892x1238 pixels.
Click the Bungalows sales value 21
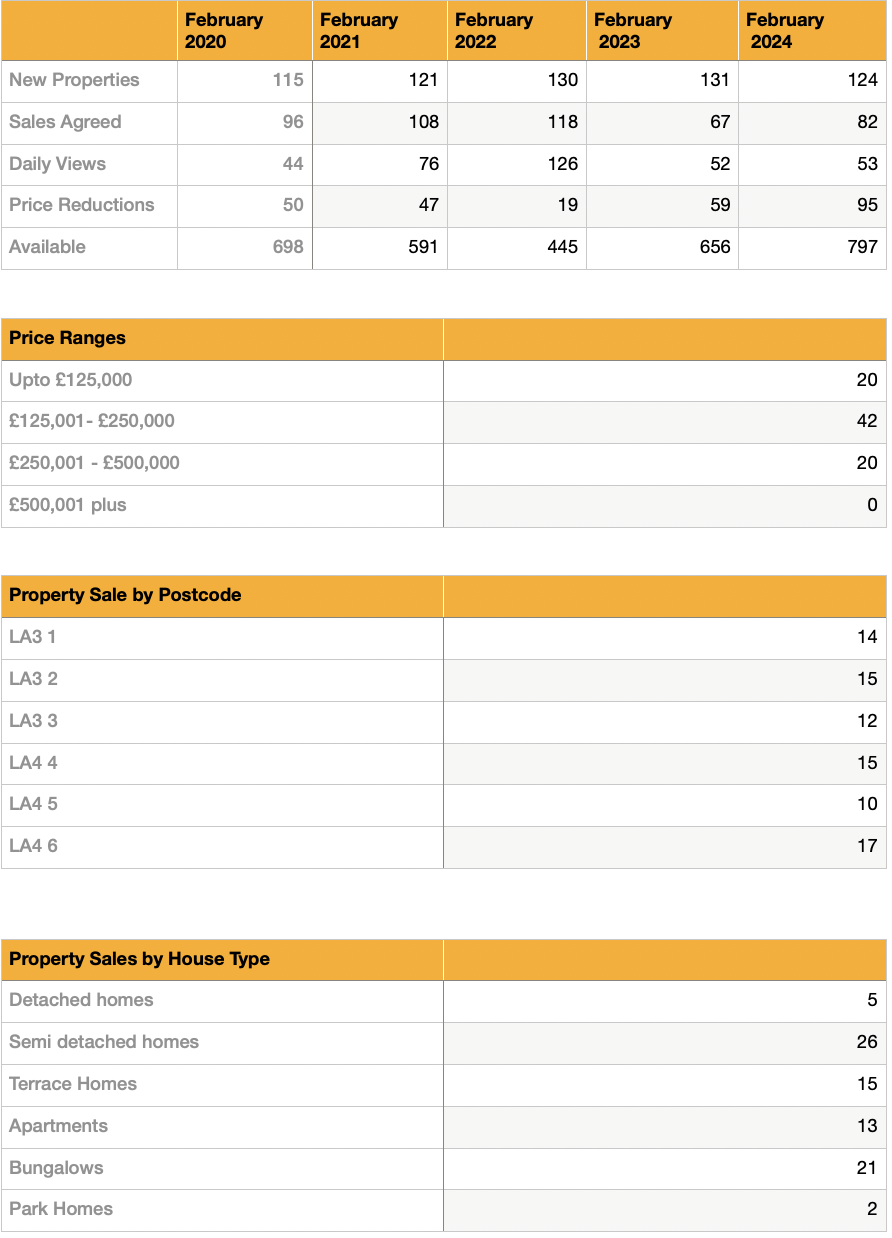point(867,1168)
